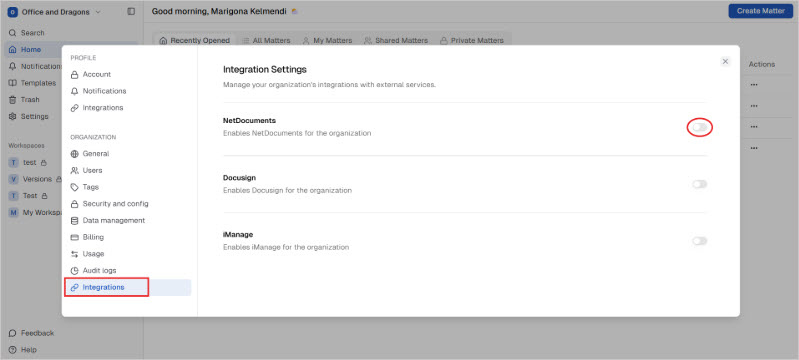Open the Versions workspace
799x360 pixels.
(34, 179)
